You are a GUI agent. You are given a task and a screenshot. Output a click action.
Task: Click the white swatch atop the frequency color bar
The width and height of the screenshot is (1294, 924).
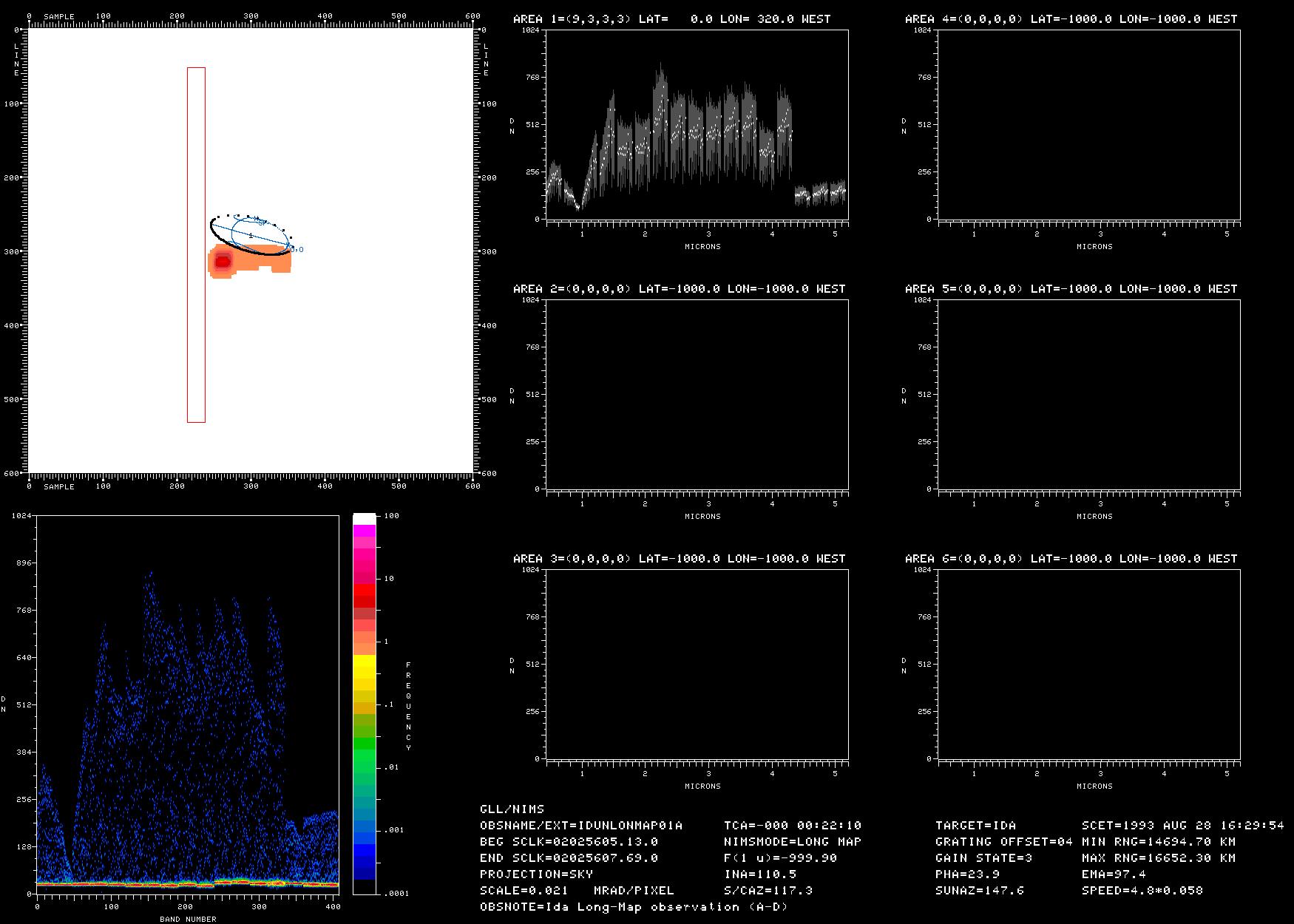point(364,518)
